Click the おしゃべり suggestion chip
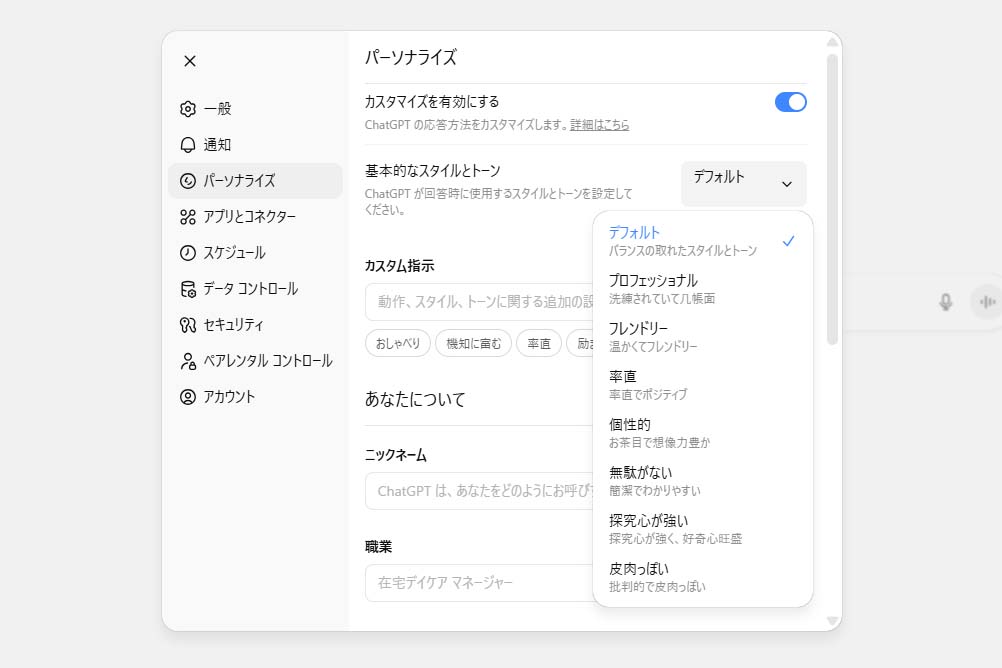 [x=398, y=344]
